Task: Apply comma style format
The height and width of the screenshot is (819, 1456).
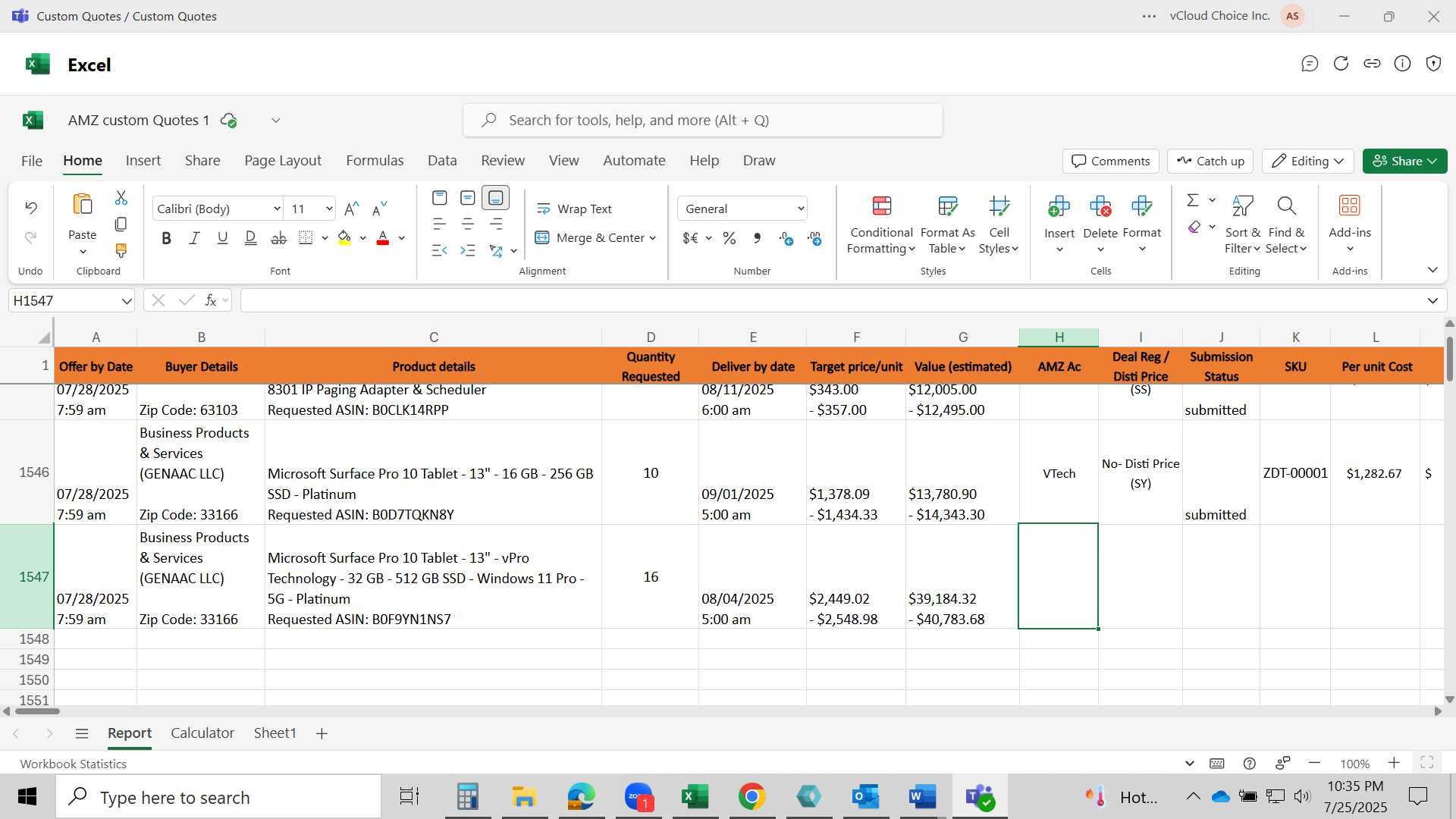Action: 757,238
